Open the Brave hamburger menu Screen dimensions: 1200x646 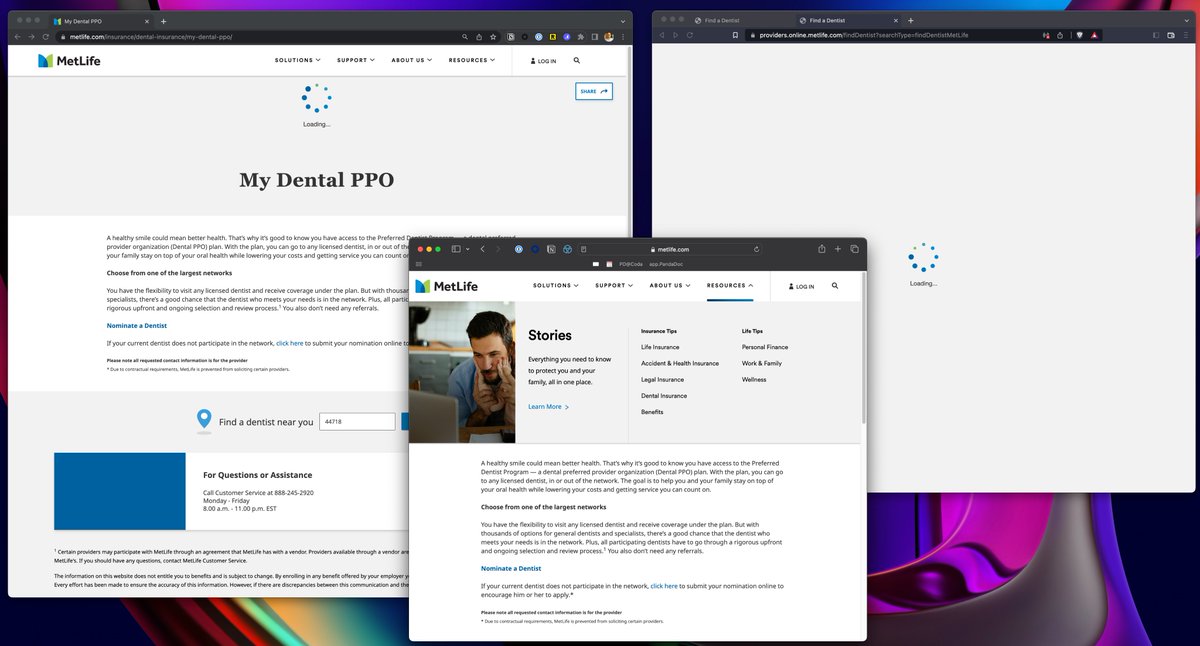pos(1185,35)
